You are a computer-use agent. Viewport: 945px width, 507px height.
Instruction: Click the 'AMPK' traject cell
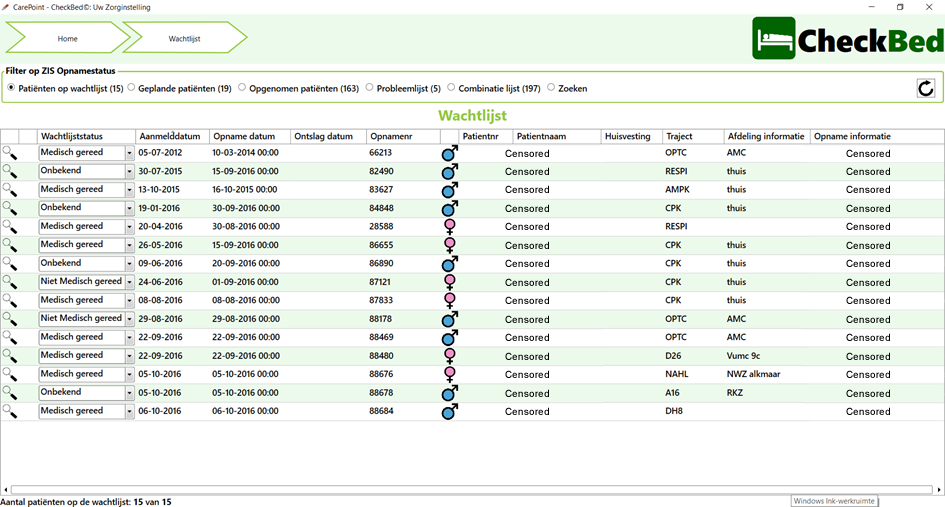click(677, 189)
